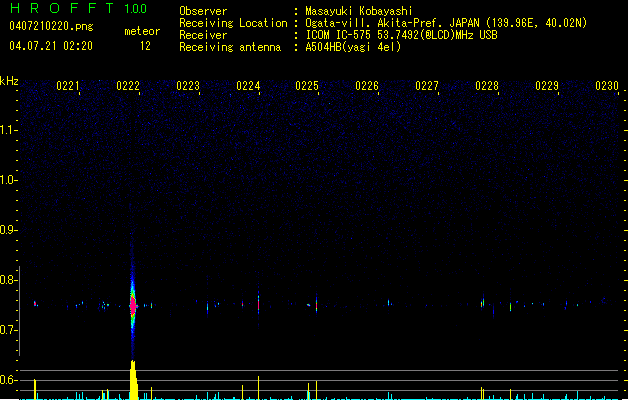Click the Receiver field label
629x400 pixels.
click(x=203, y=35)
